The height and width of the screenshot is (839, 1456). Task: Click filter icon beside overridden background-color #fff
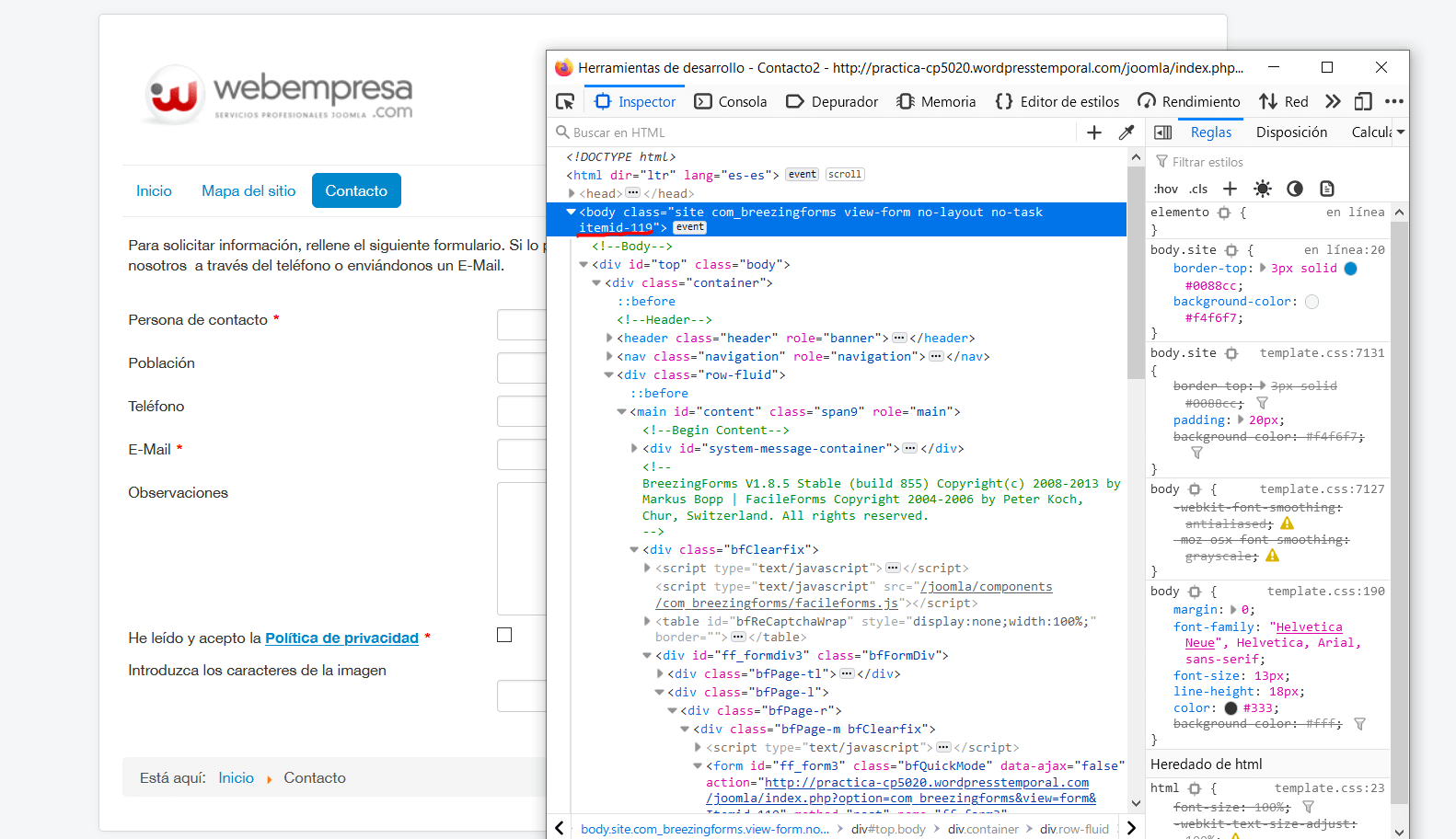[1360, 724]
